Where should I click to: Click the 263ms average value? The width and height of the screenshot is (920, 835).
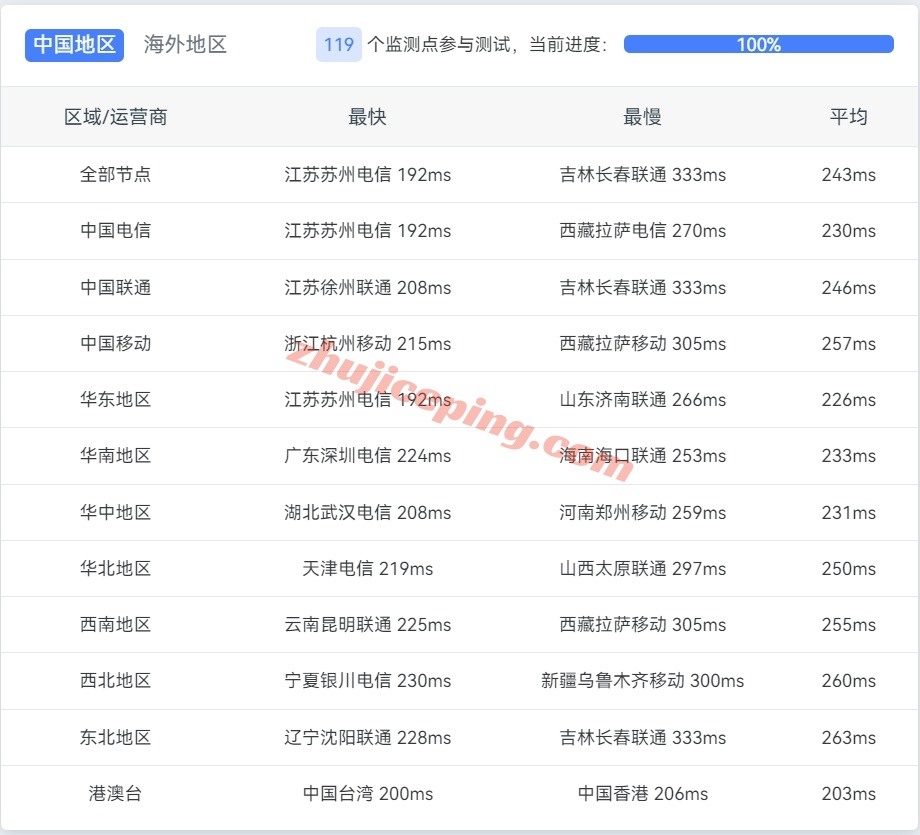pos(848,738)
